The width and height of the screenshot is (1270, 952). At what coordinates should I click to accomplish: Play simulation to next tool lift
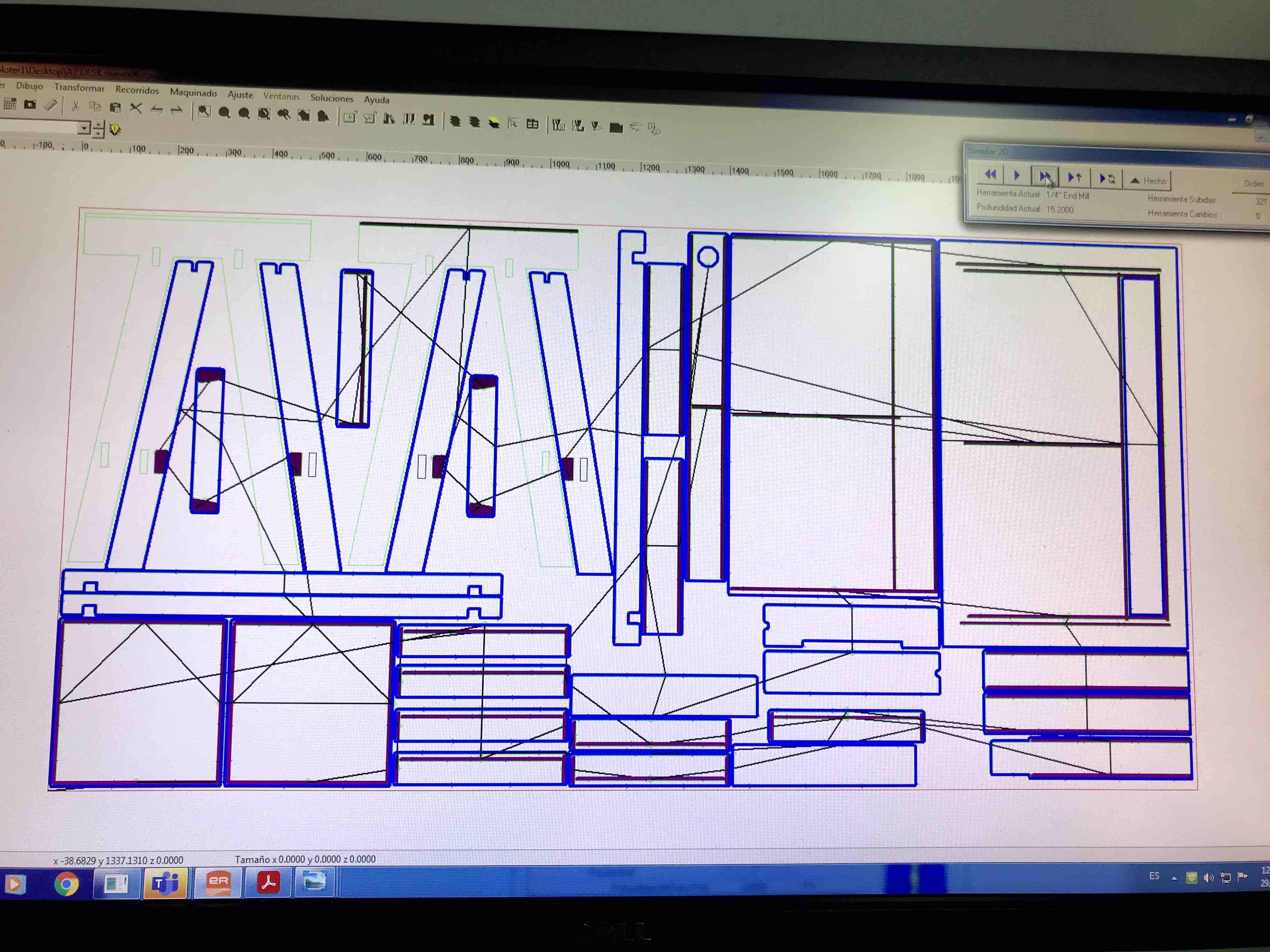1074,178
